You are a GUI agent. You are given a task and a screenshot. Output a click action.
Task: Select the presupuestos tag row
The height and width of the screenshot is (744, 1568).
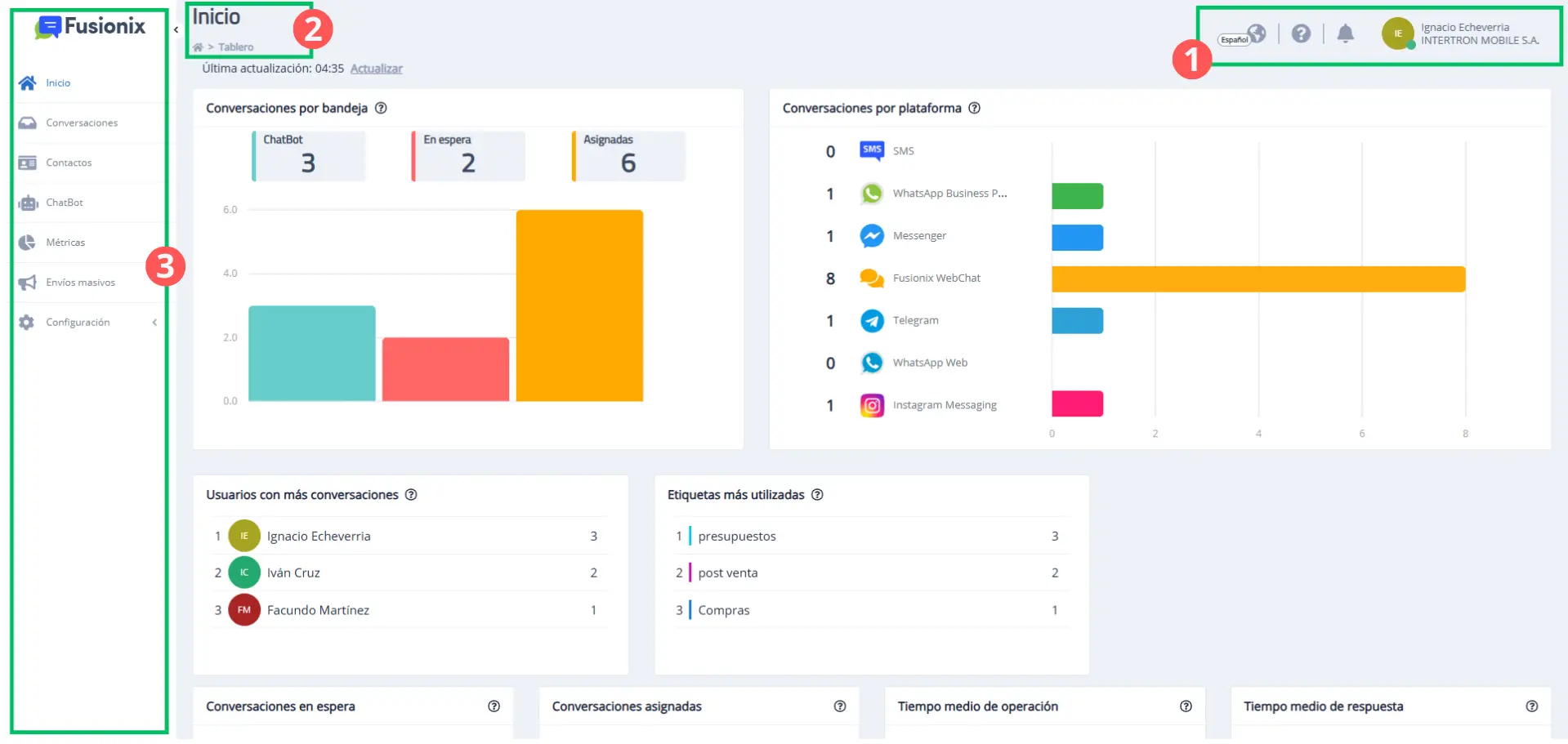871,536
